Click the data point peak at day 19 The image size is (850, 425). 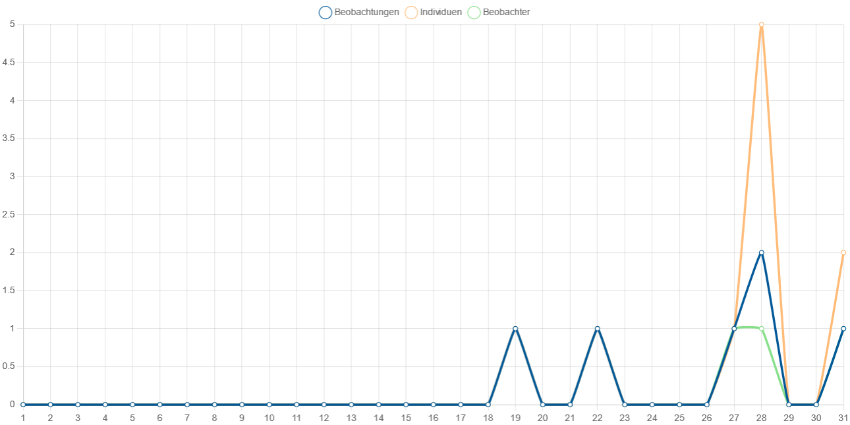(516, 329)
